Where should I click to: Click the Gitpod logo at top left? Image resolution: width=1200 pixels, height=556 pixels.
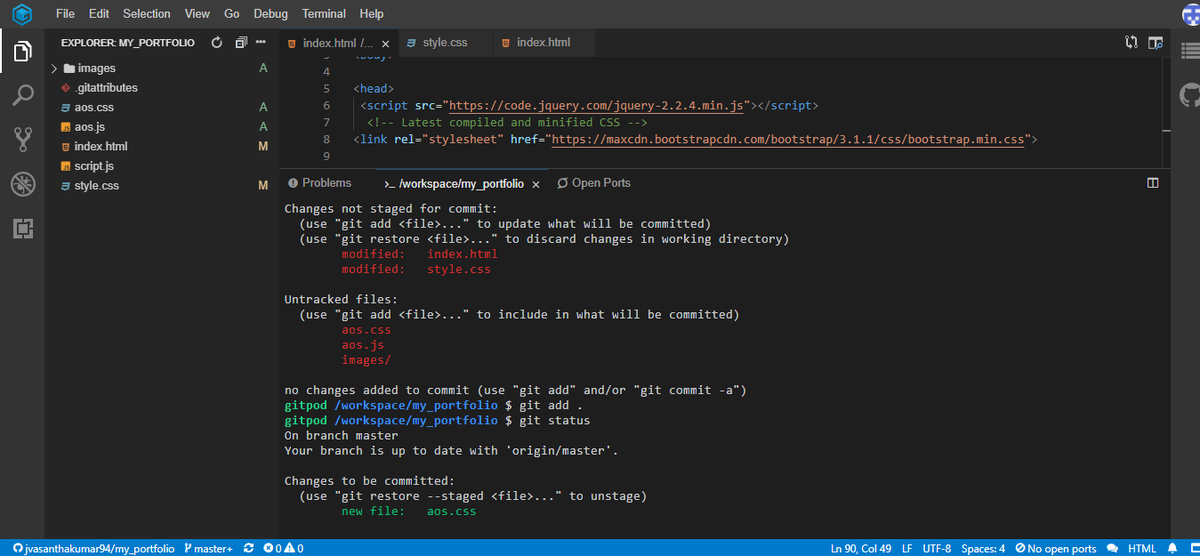pos(21,14)
